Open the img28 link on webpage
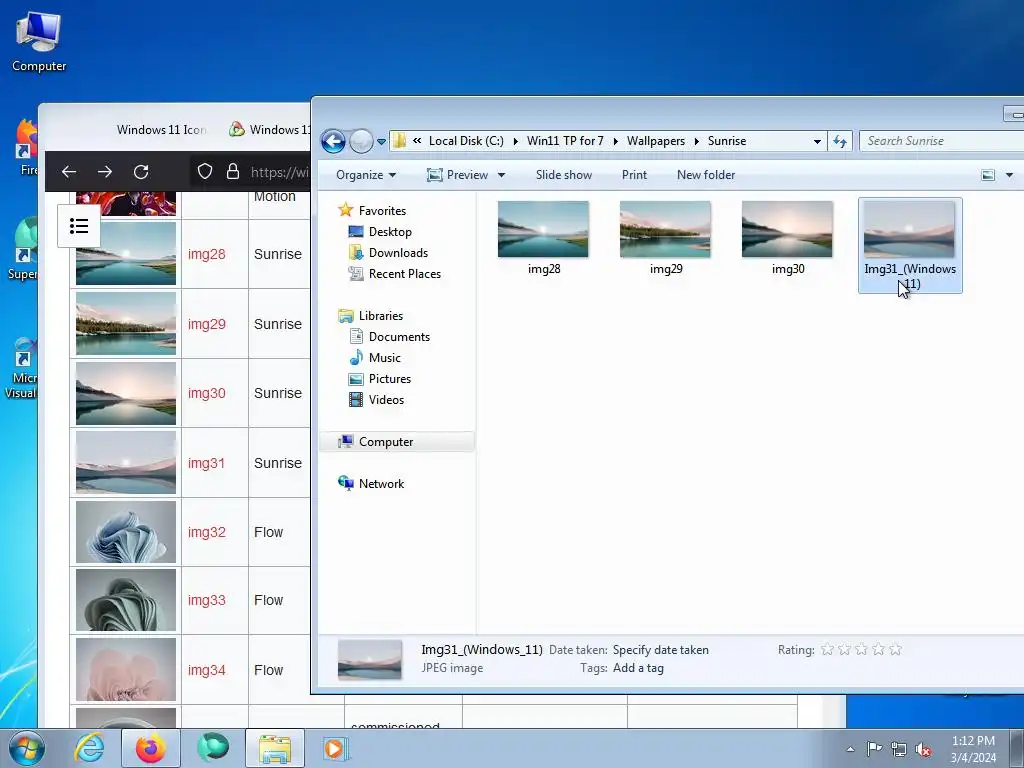The height and width of the screenshot is (768, 1024). 207,254
